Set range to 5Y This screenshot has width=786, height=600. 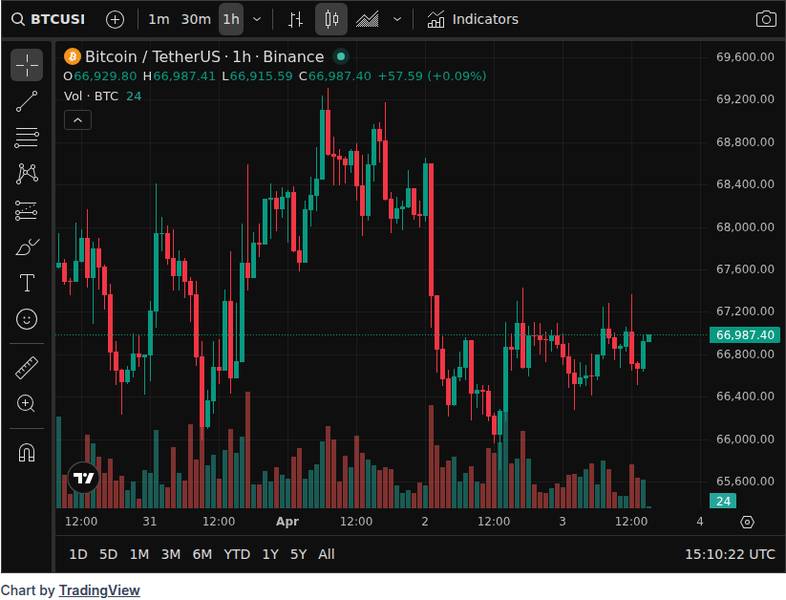coord(298,554)
